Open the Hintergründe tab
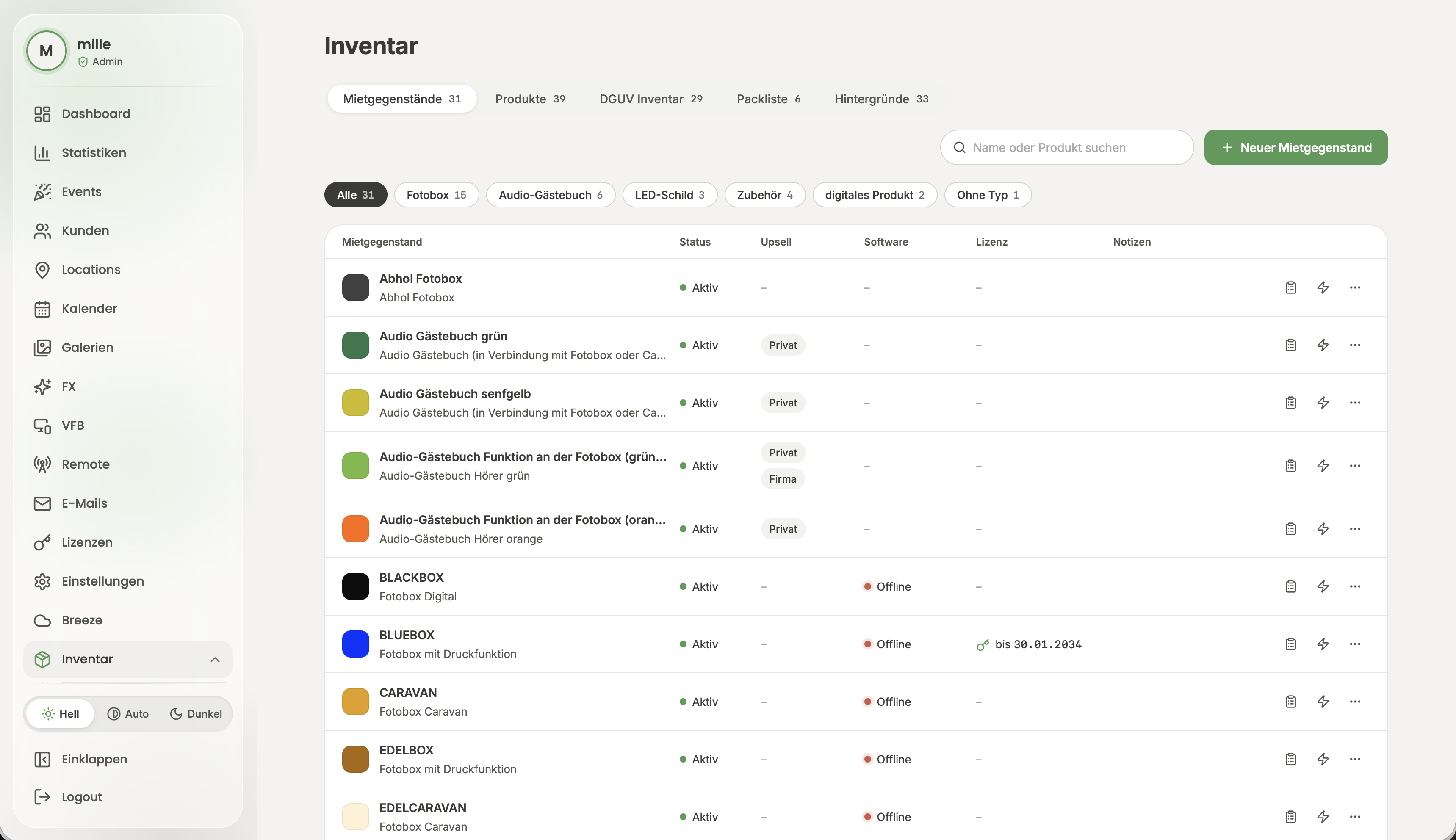Screen dimensions: 1456x840 tap(881, 99)
